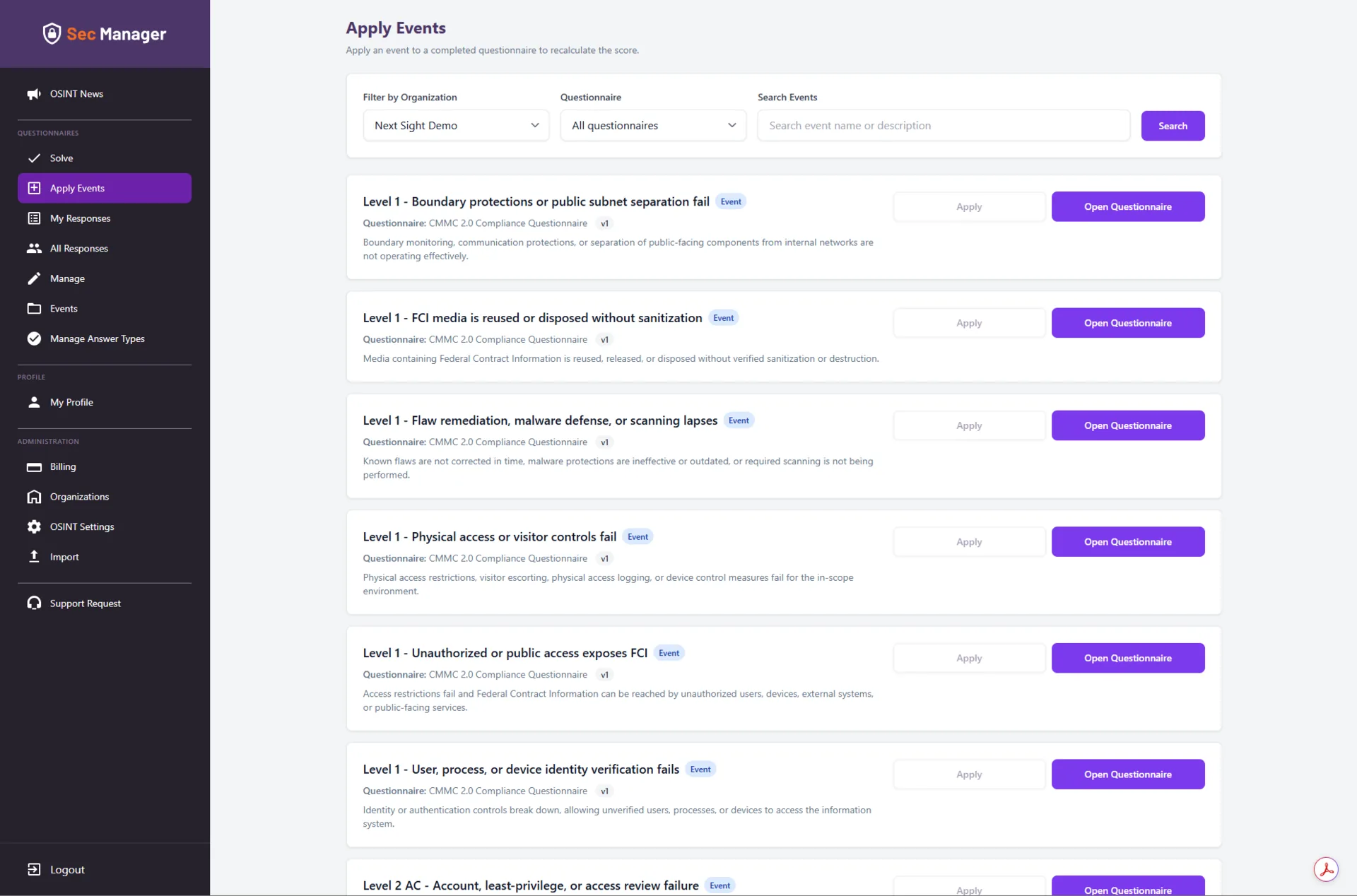The height and width of the screenshot is (896, 1357).
Task: Click 'Level 2 AC - Account, least-privilege' title
Action: pos(531,885)
